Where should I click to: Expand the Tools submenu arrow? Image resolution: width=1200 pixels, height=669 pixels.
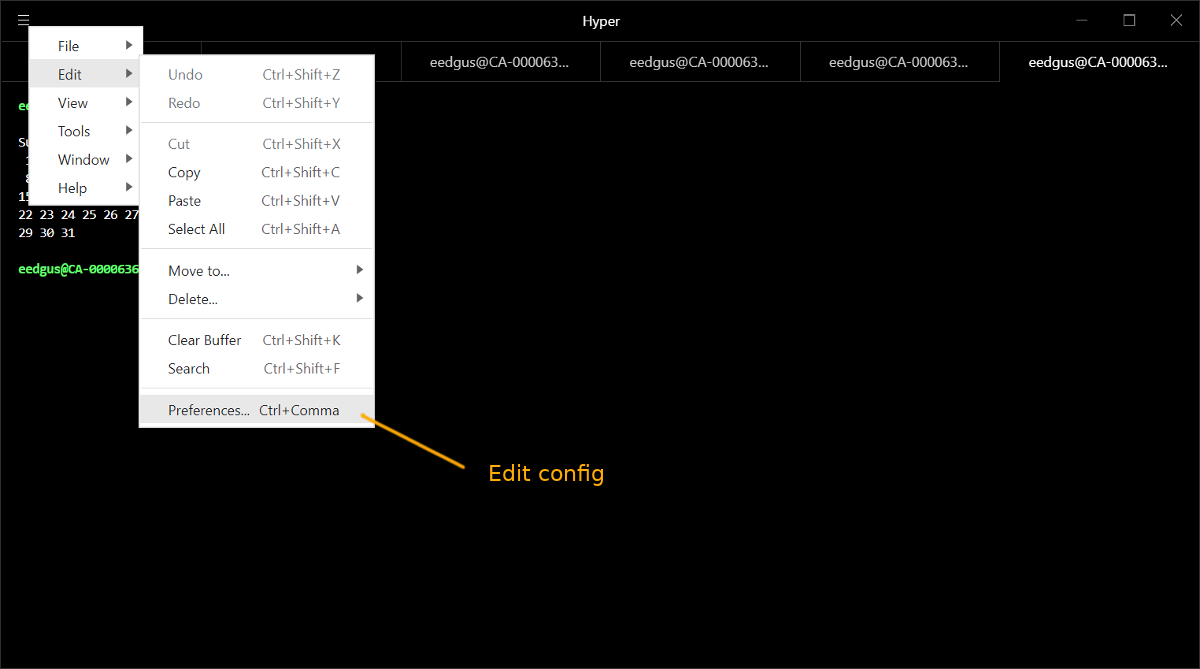(x=129, y=131)
